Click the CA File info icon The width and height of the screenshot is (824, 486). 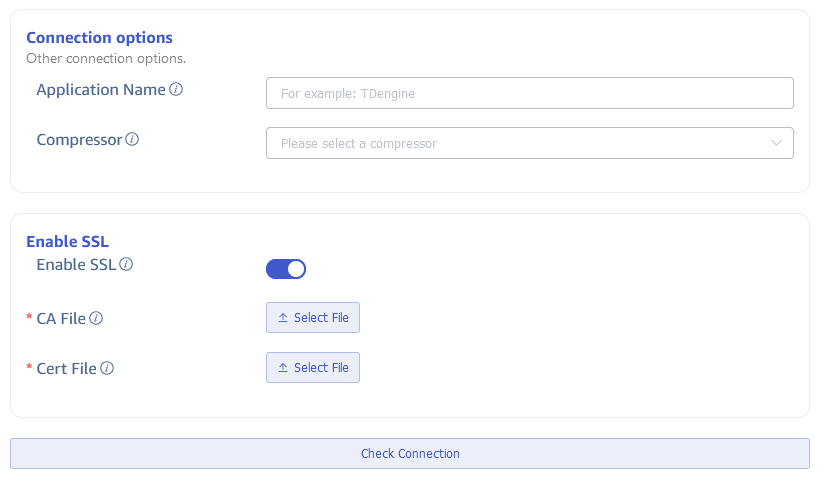pos(96,319)
